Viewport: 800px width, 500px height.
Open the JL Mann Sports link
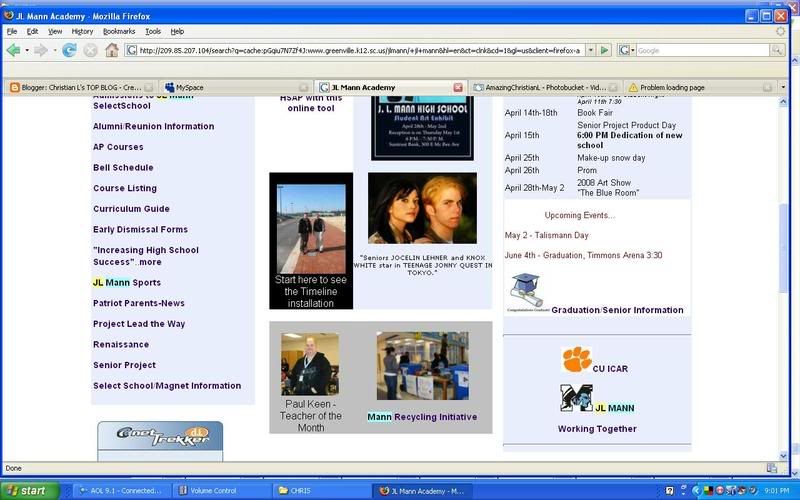pos(127,283)
